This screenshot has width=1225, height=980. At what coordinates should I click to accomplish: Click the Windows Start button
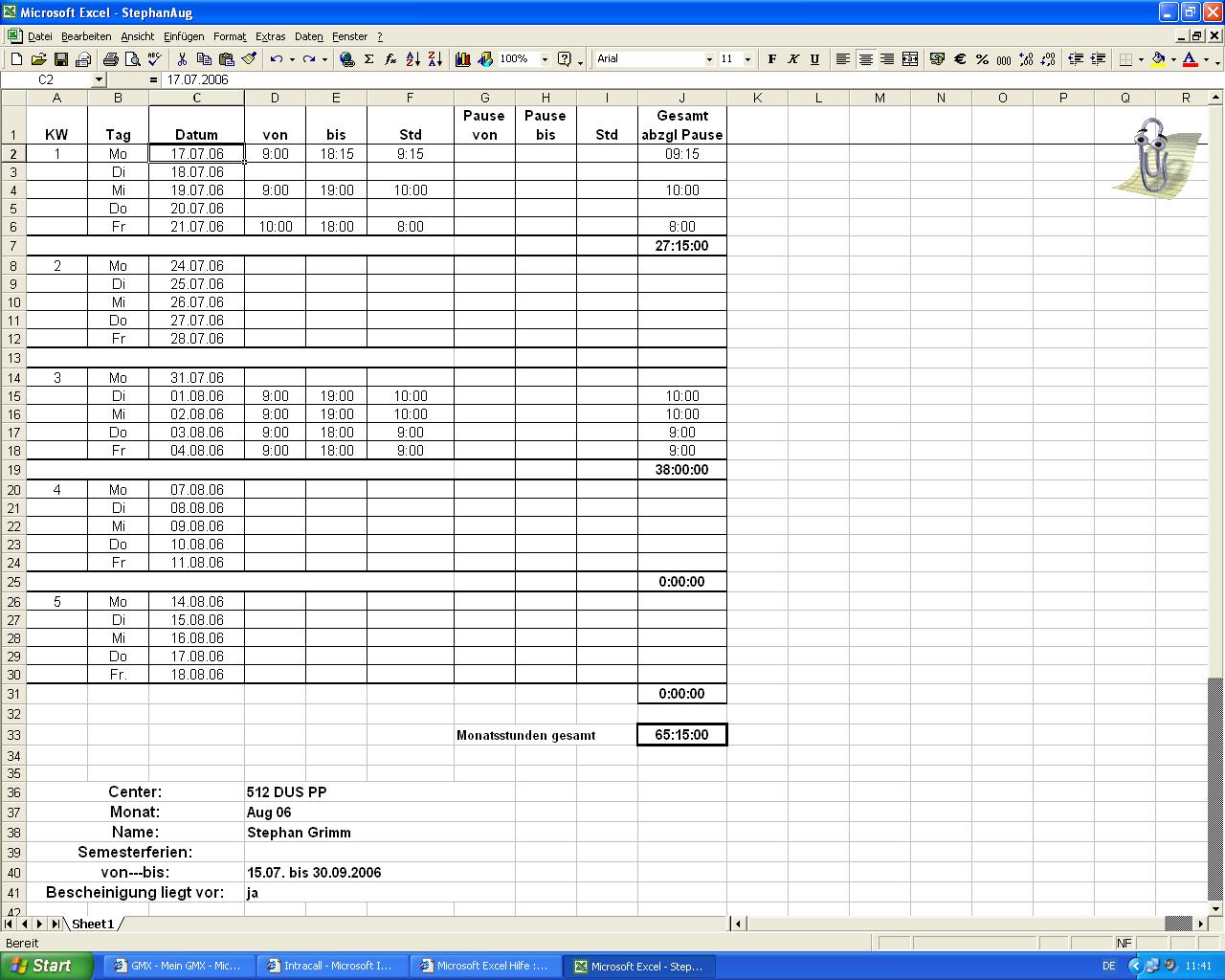coord(46,966)
